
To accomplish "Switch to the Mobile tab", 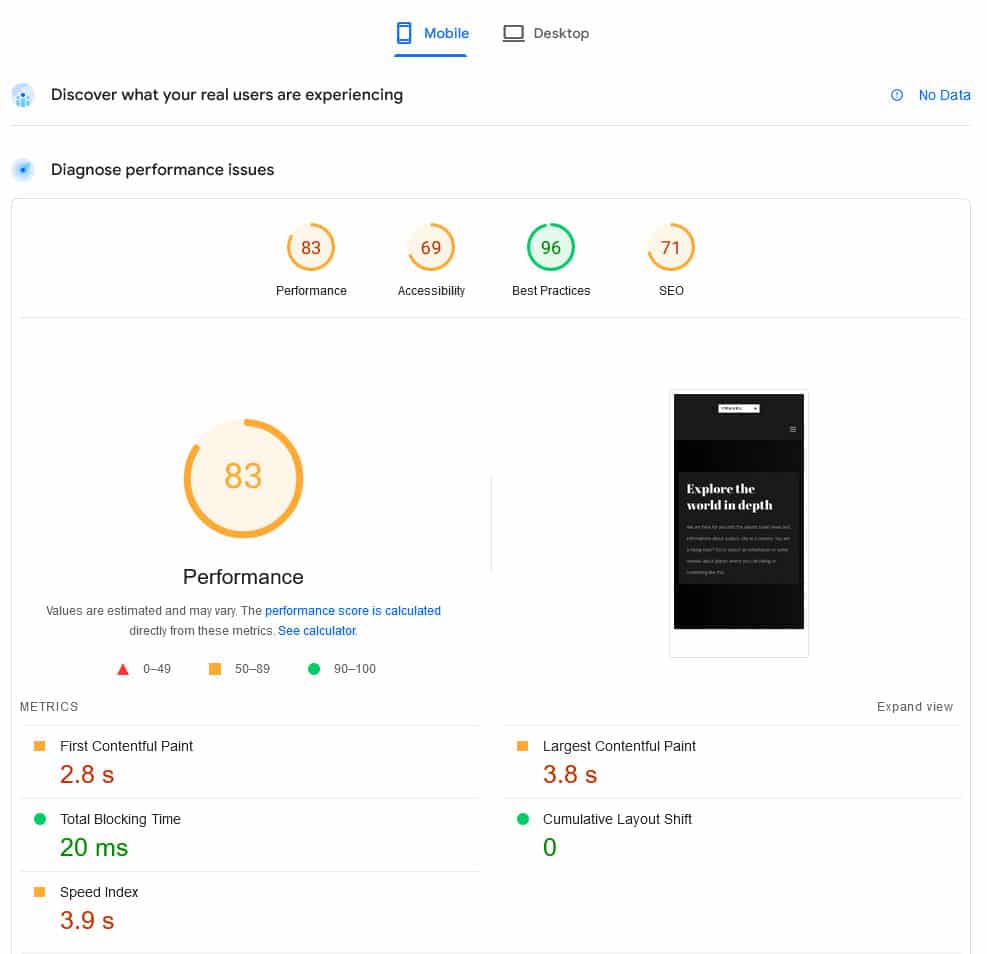I will 432,33.
